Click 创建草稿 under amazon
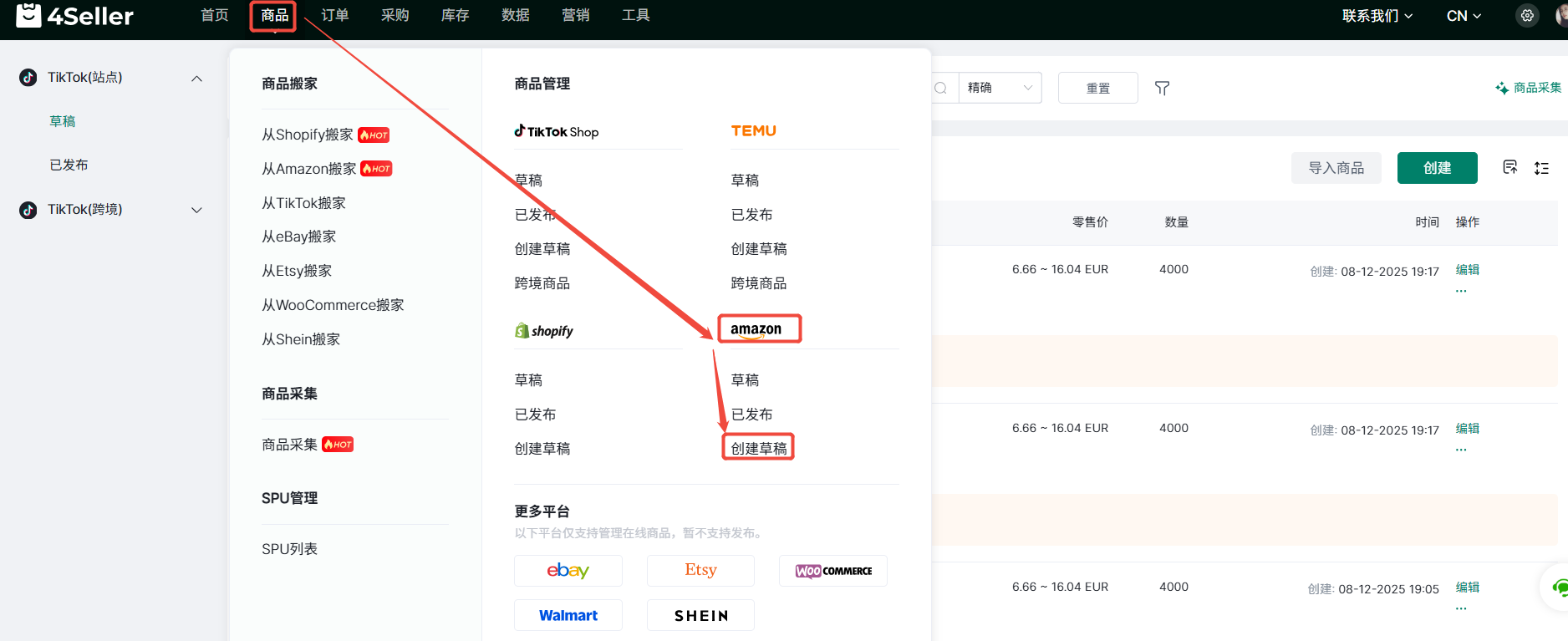Screen dimensions: 1568x641 (x=759, y=449)
